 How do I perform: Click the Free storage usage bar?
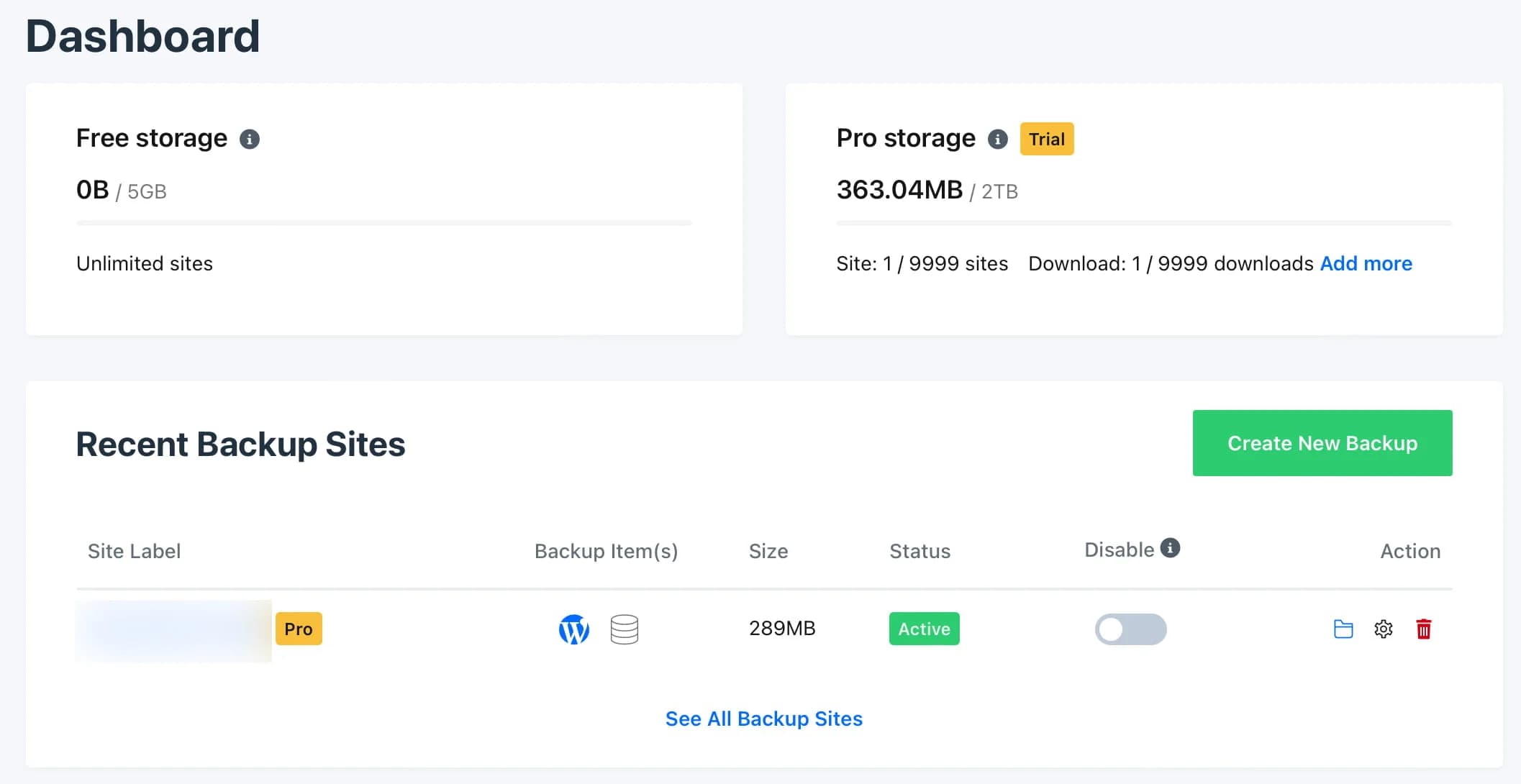pos(383,223)
